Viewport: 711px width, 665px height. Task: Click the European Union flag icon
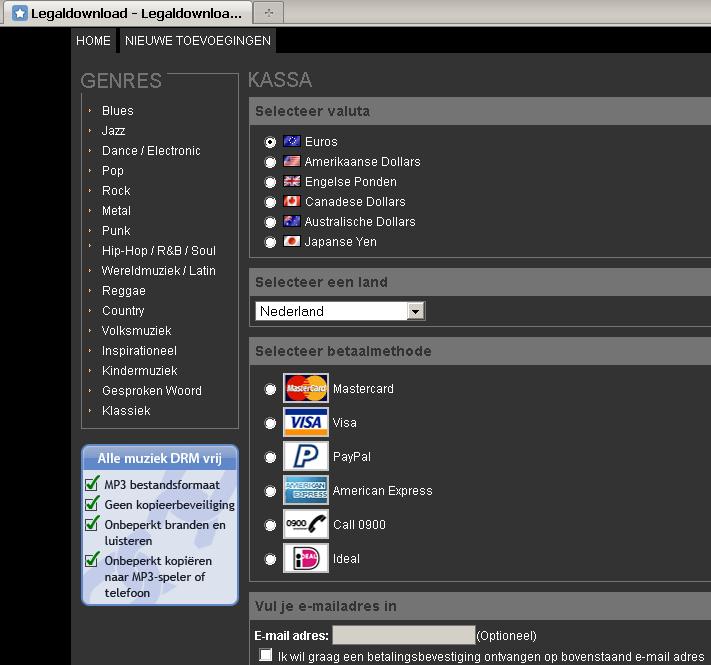pos(292,141)
